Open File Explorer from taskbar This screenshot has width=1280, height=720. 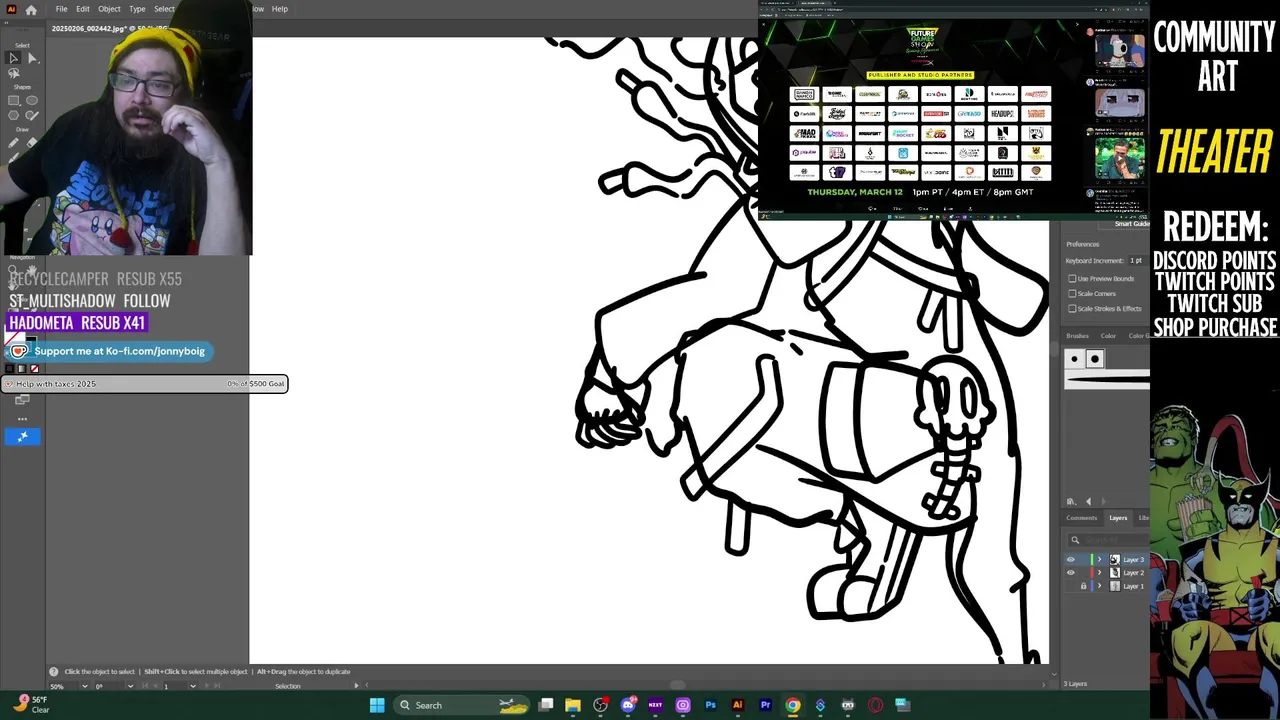click(x=573, y=705)
